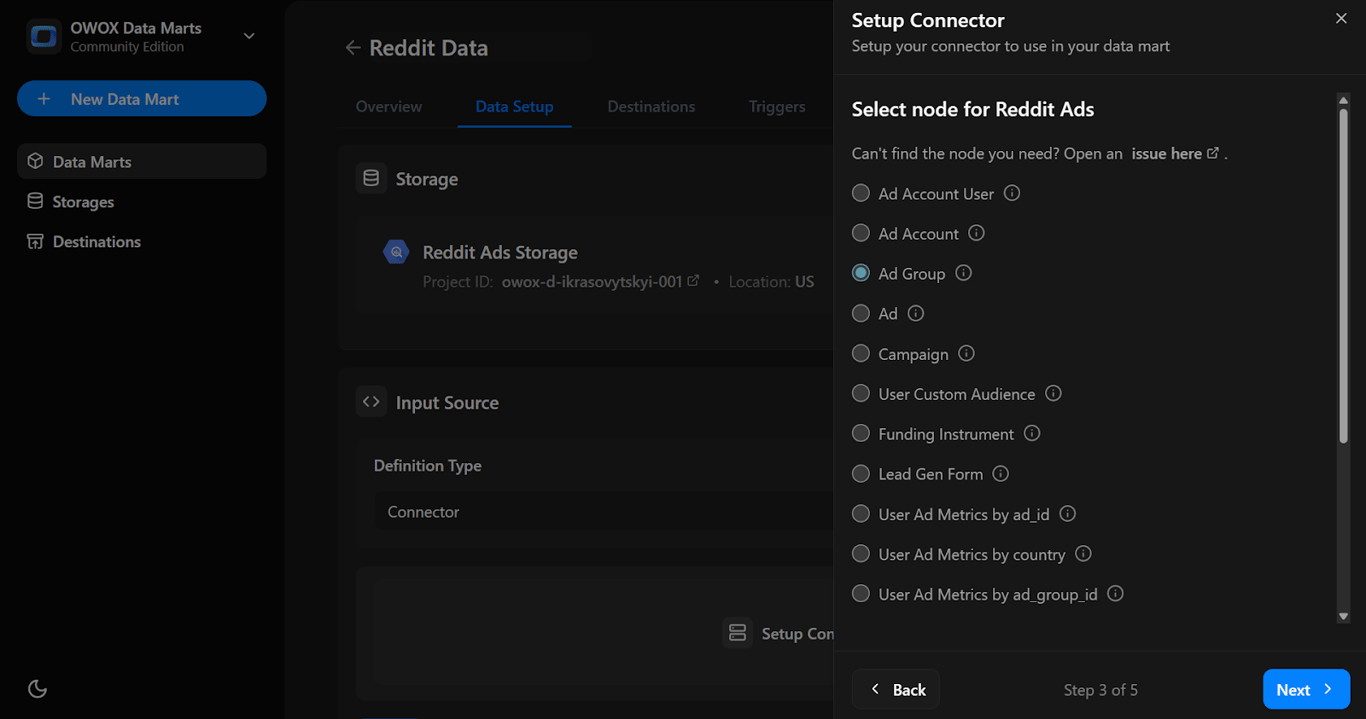Click the Reddit Ads Storage title
1366x719 pixels.
tap(500, 252)
